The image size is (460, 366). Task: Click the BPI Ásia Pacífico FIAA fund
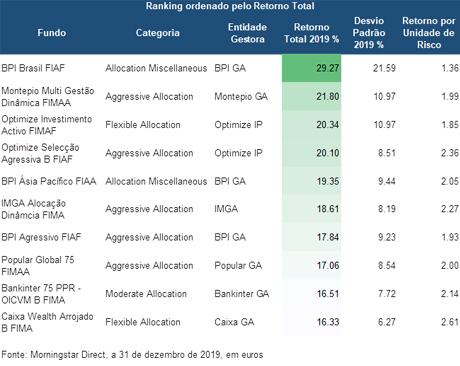pos(49,181)
